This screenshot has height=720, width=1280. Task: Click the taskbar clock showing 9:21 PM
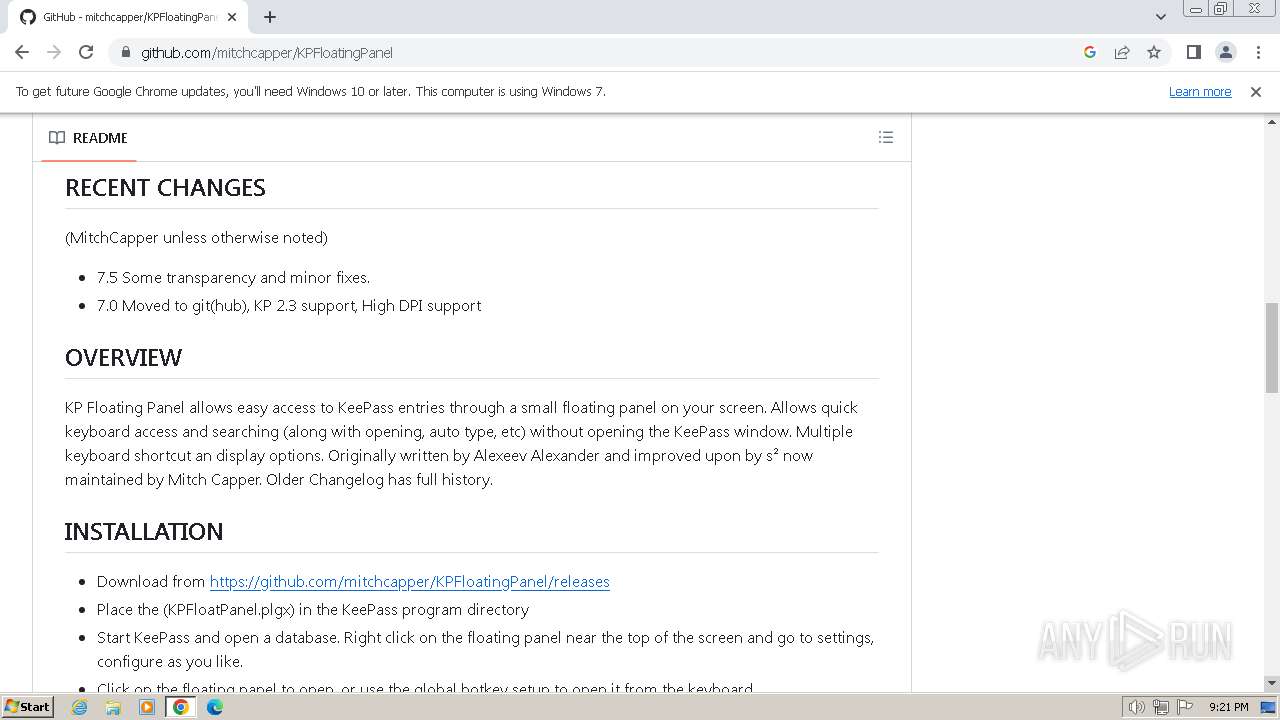(x=1228, y=707)
